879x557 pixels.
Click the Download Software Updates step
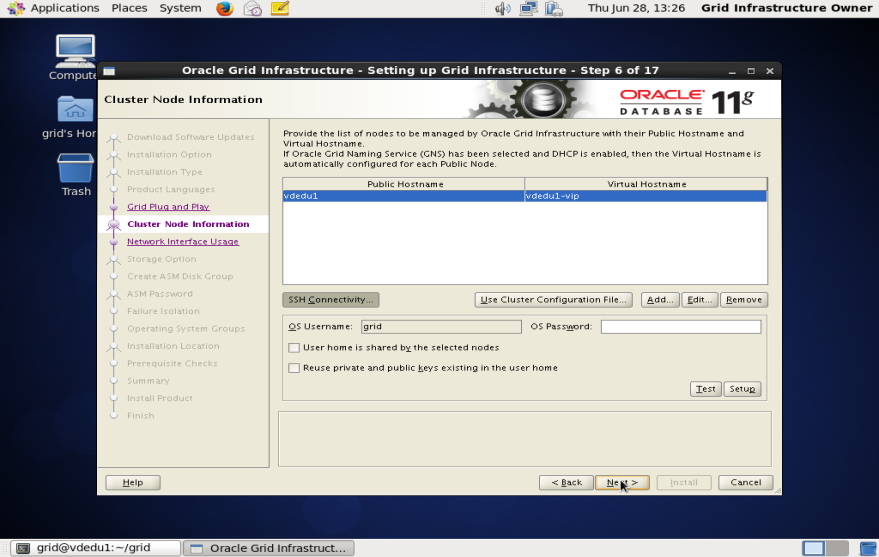191,137
